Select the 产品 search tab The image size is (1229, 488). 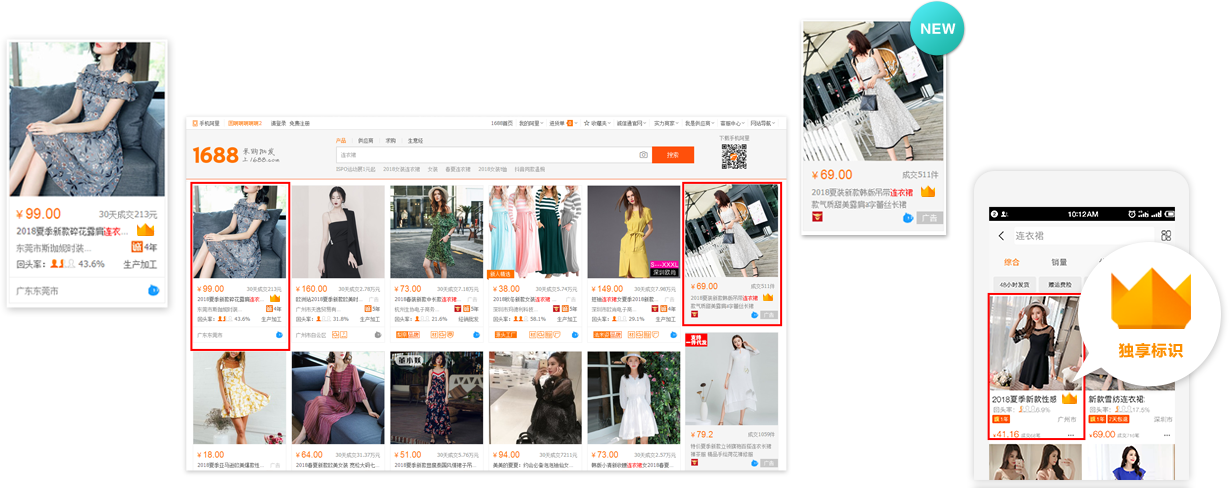pos(341,140)
